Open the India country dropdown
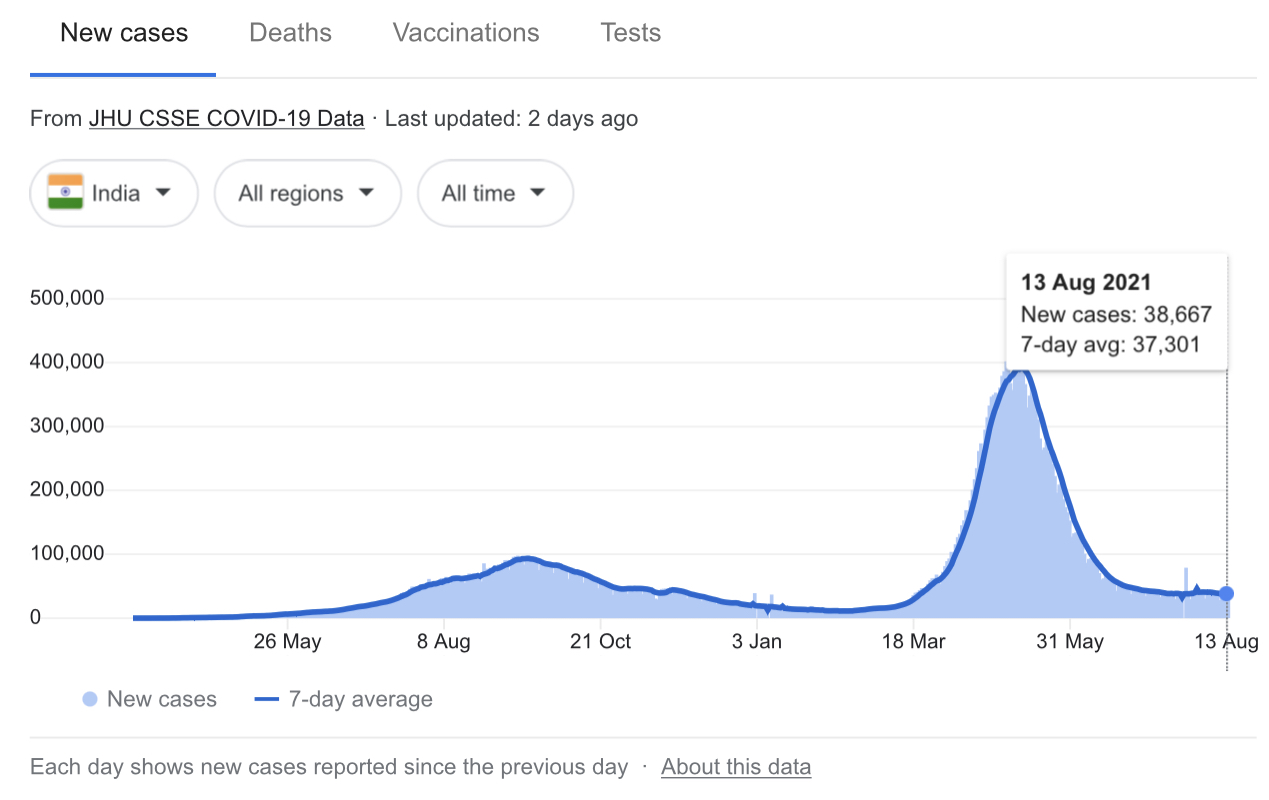The image size is (1269, 800). 114,193
